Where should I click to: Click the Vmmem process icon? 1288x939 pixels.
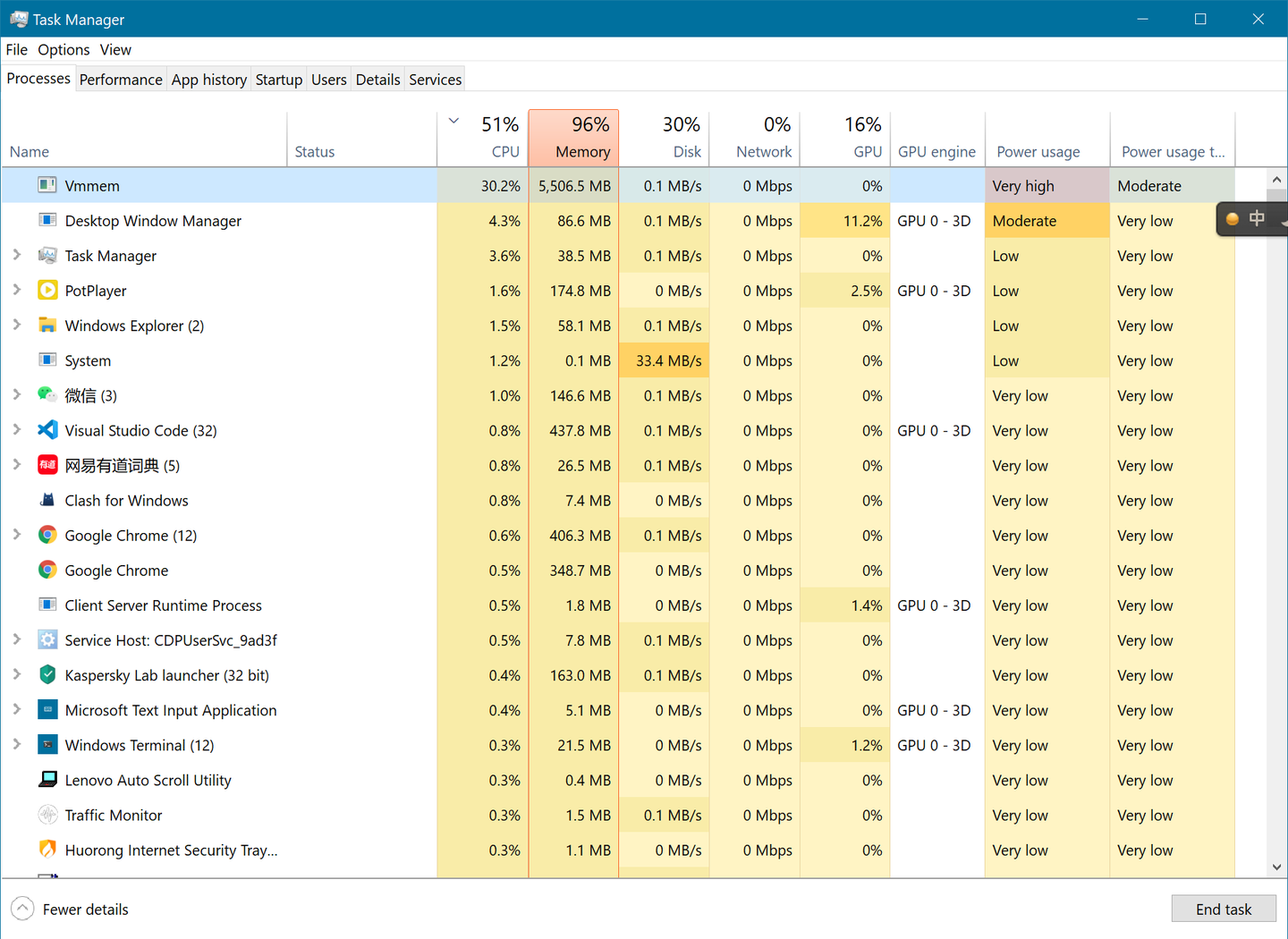tap(47, 185)
